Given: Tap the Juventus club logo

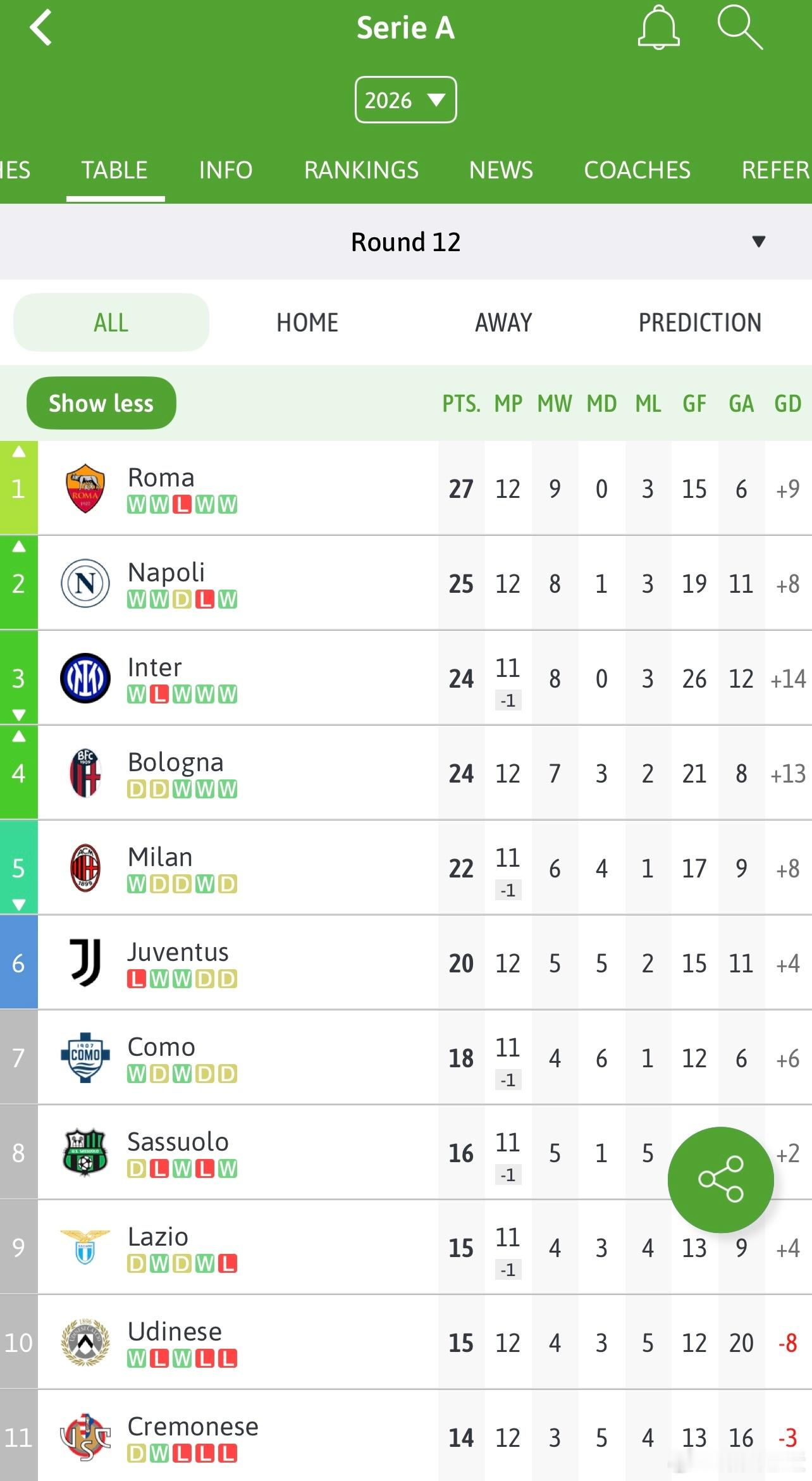Looking at the screenshot, I should coord(85,962).
